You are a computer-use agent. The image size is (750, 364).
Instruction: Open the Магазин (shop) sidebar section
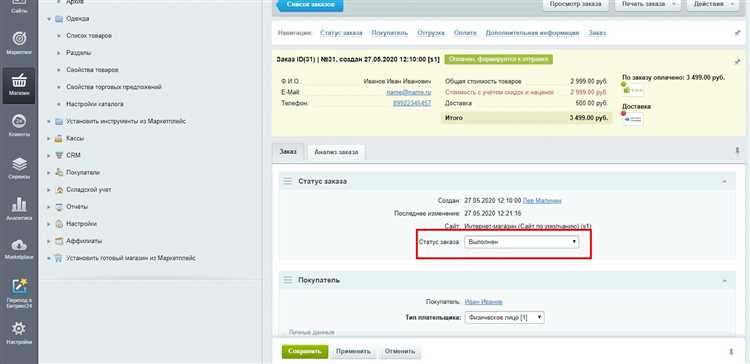click(x=19, y=85)
